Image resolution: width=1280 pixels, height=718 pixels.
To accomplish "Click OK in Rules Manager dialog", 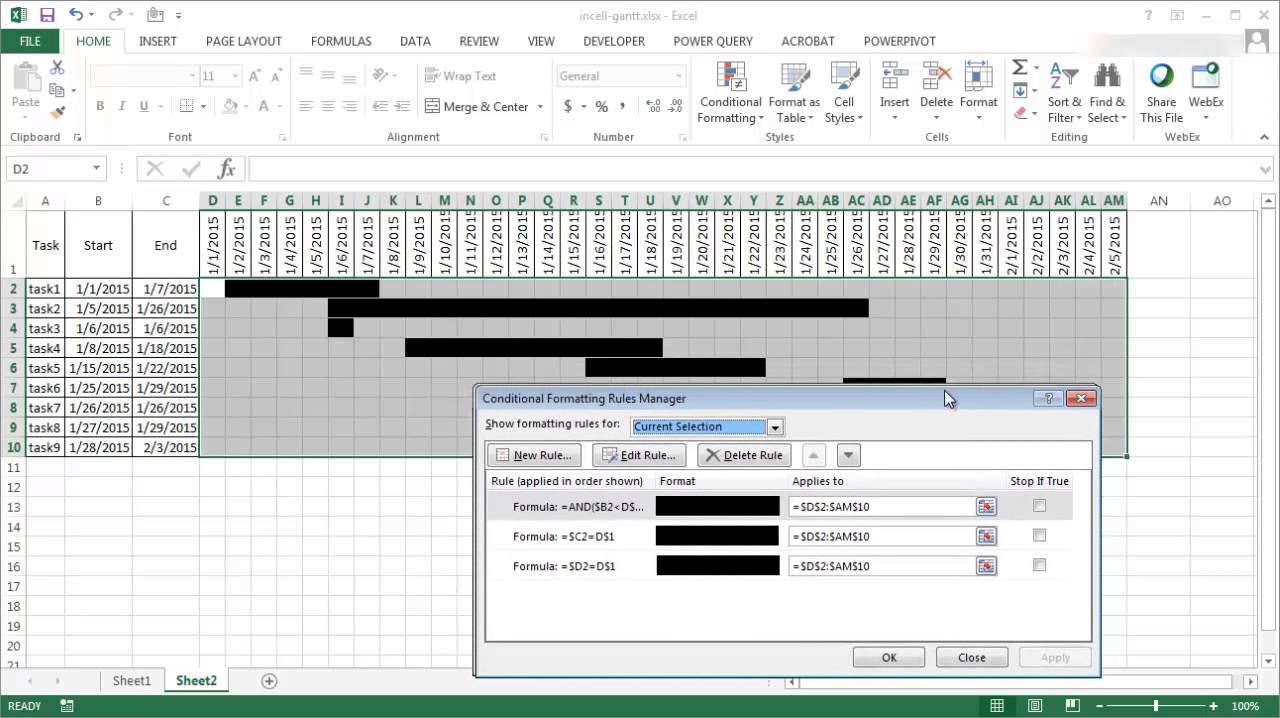I will coord(889,658).
